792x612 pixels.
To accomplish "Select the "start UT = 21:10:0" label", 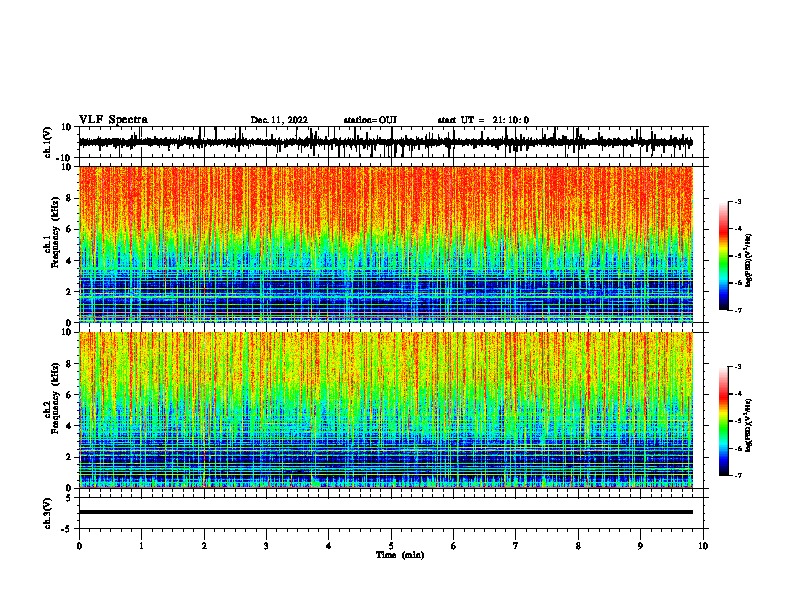I will pyautogui.click(x=483, y=120).
